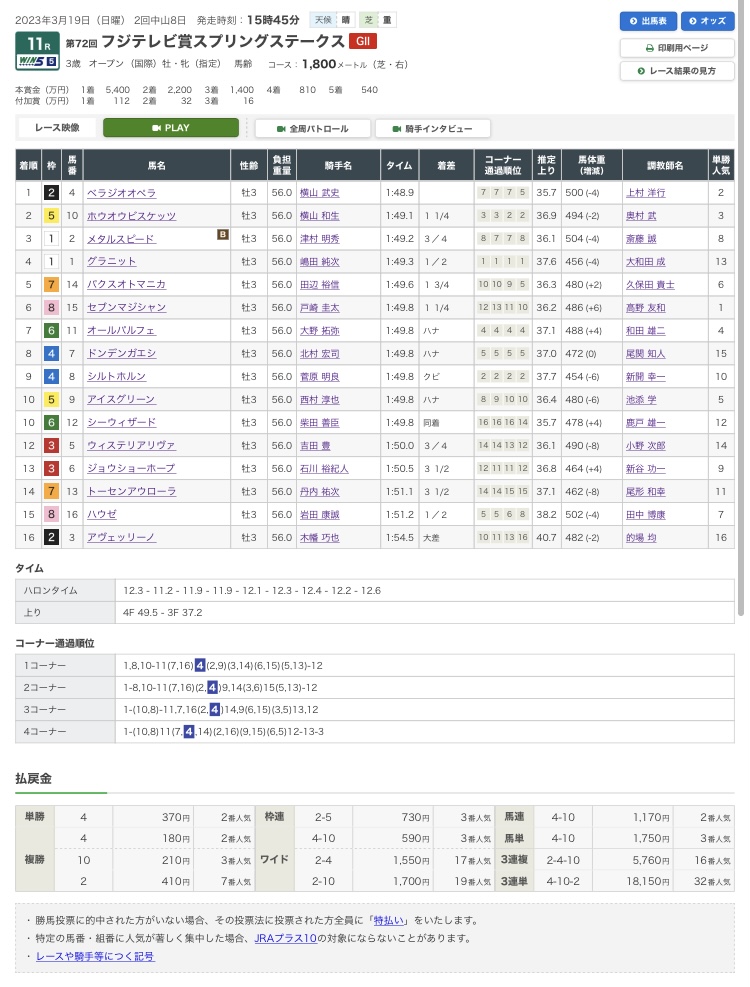Open jockey 戸崎 圭太 link
This screenshot has width=750, height=987.
coord(320,308)
